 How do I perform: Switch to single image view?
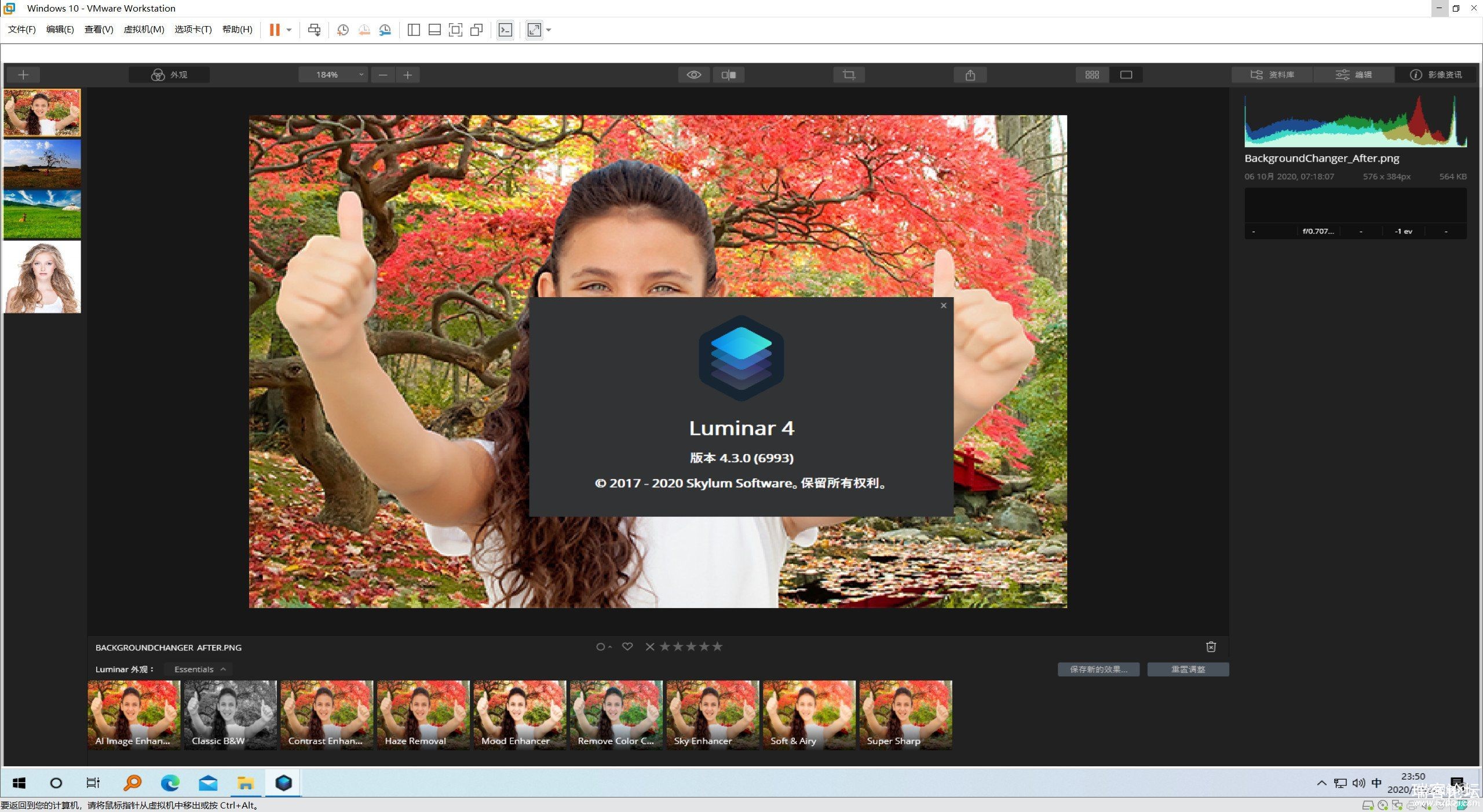pyautogui.click(x=1126, y=75)
